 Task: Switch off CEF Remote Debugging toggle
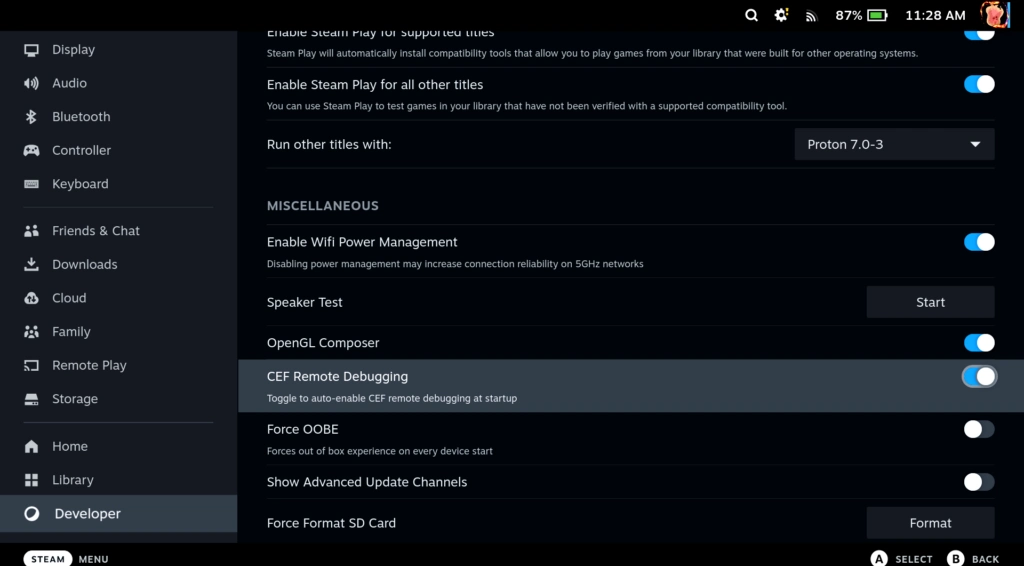[x=979, y=377]
